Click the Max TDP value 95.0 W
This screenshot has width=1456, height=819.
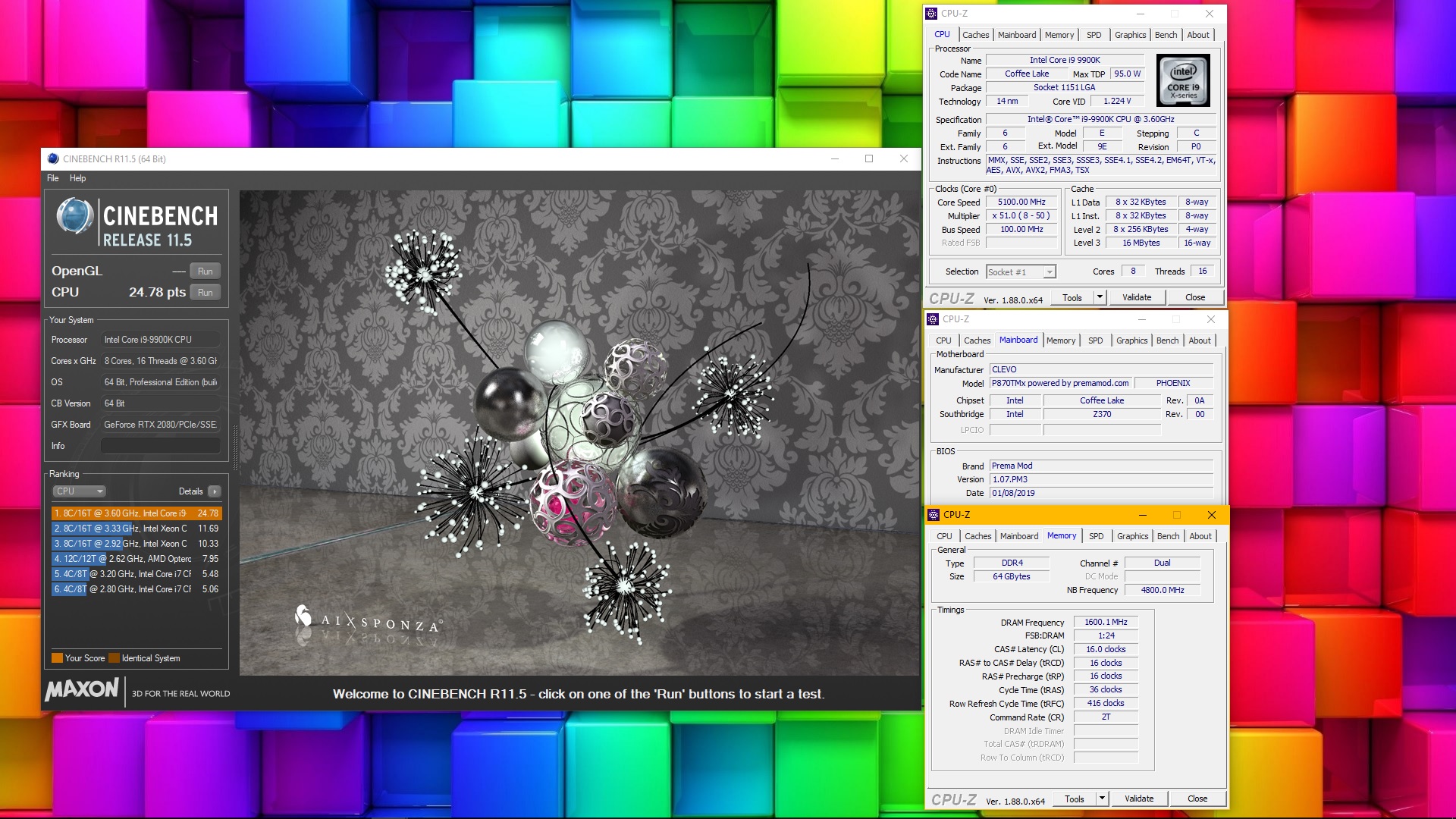(1128, 74)
